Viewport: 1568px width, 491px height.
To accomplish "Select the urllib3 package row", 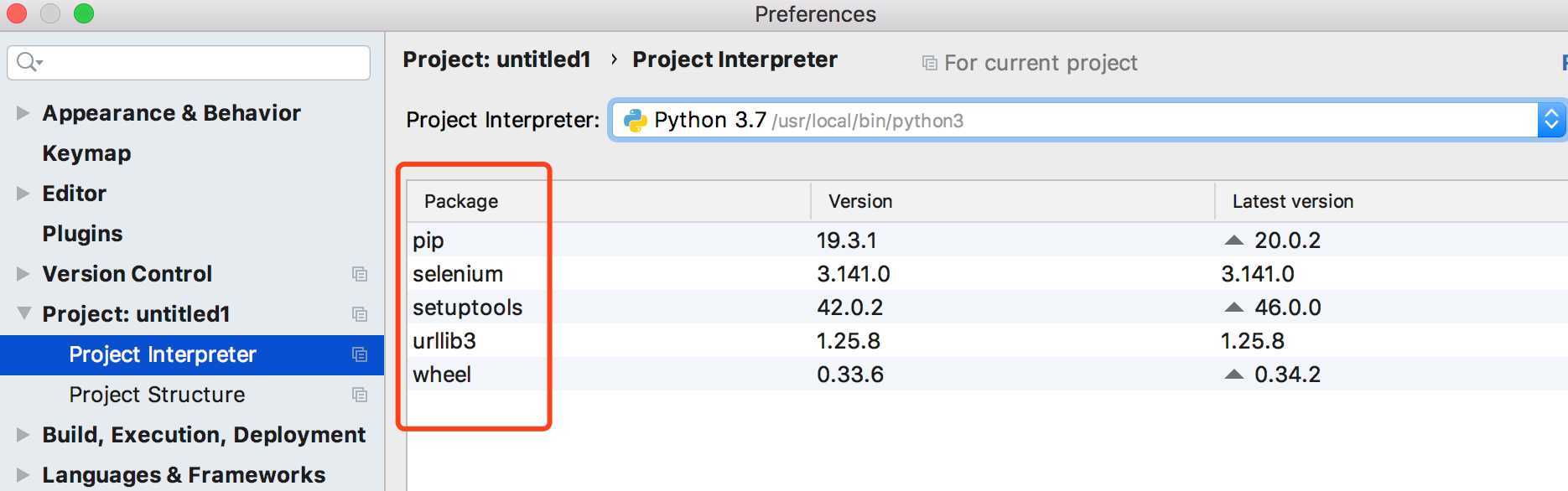I will click(x=988, y=340).
